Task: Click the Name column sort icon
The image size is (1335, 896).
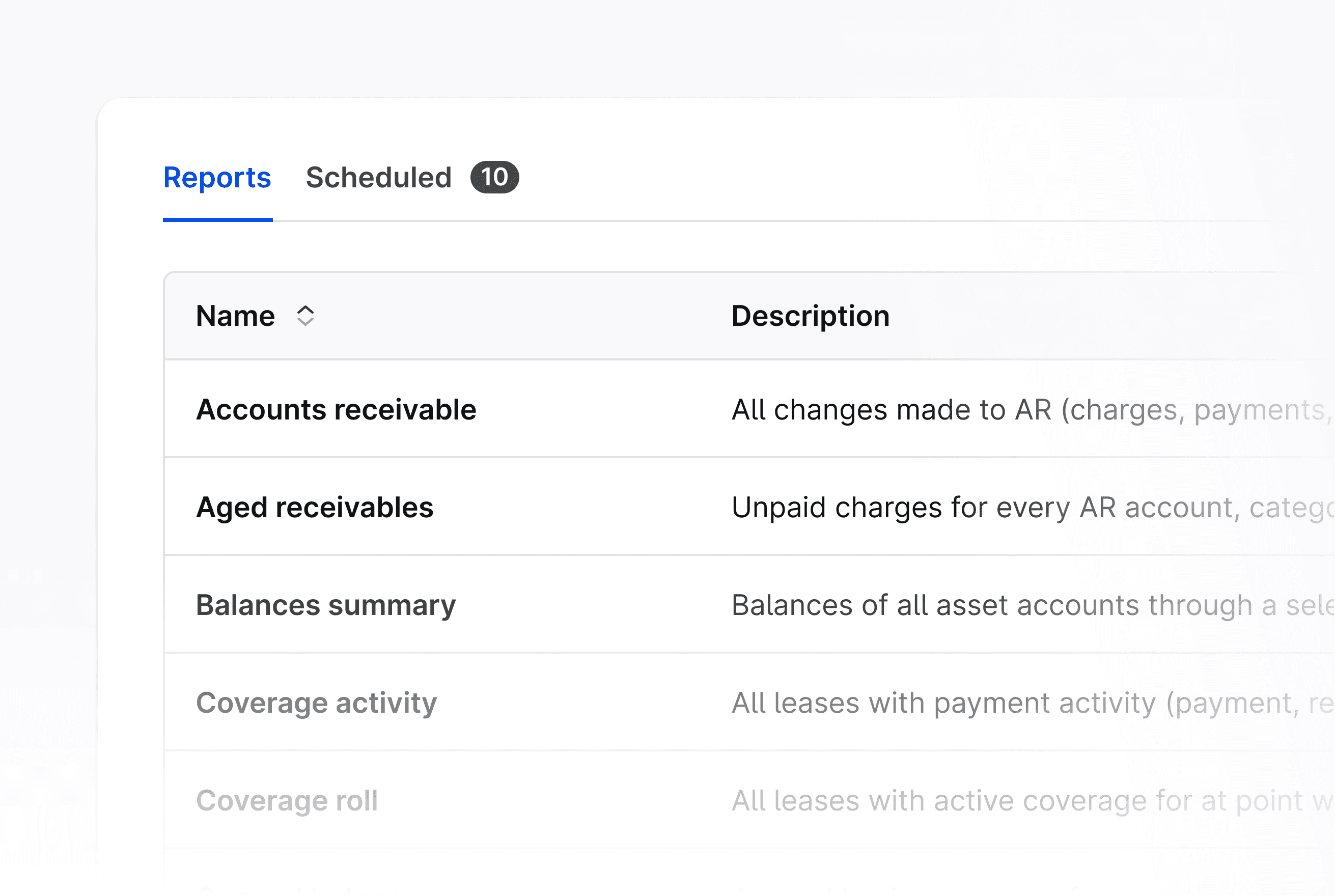Action: point(305,316)
